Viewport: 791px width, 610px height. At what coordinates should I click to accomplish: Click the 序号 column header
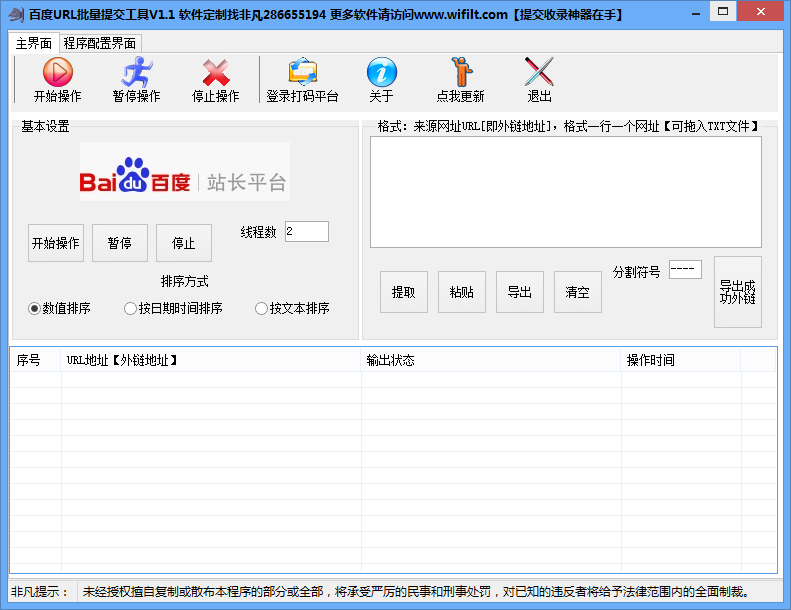pos(35,360)
